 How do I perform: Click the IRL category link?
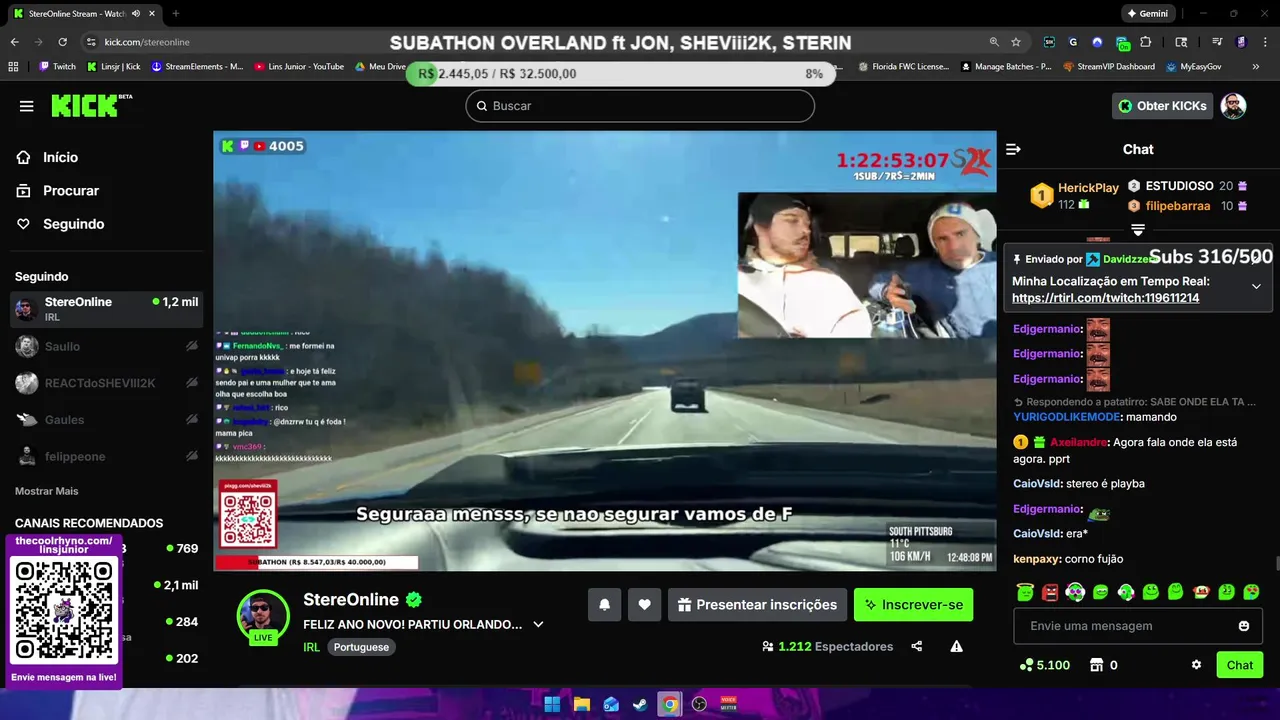click(x=311, y=647)
